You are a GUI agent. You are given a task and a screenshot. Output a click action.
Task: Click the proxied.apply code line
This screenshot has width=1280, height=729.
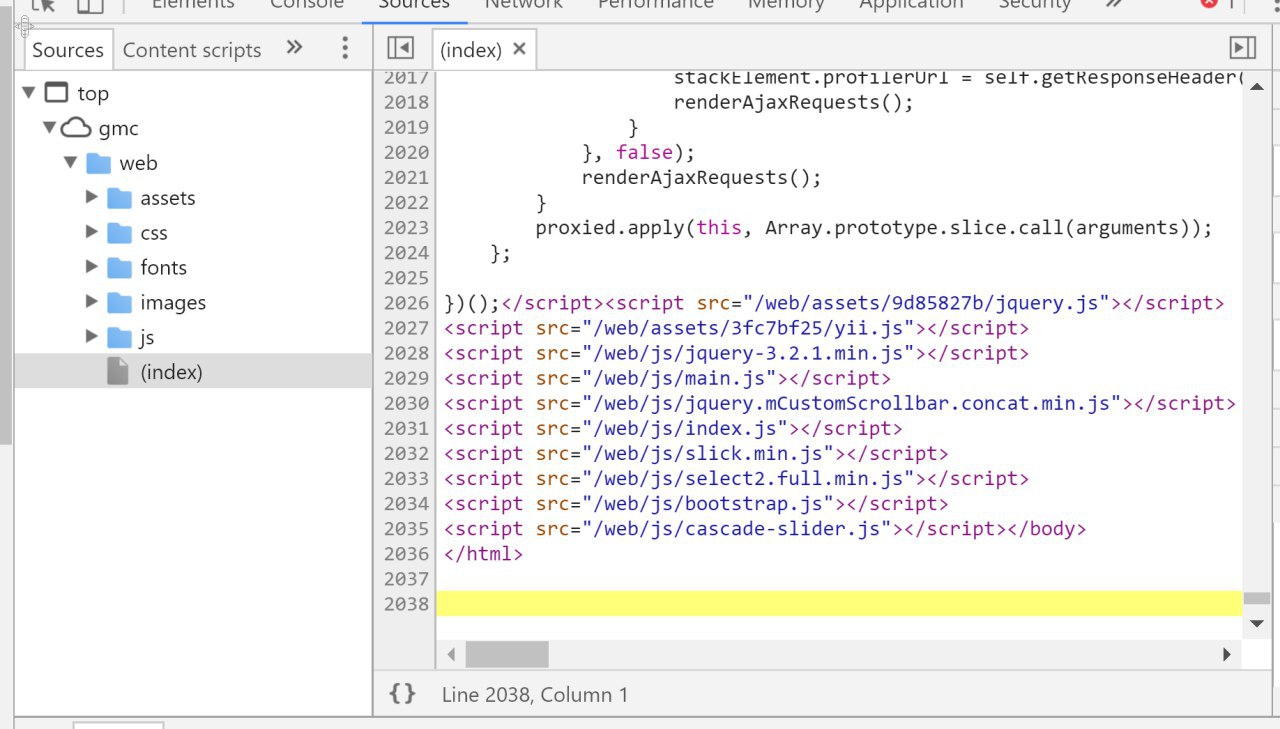coord(874,228)
